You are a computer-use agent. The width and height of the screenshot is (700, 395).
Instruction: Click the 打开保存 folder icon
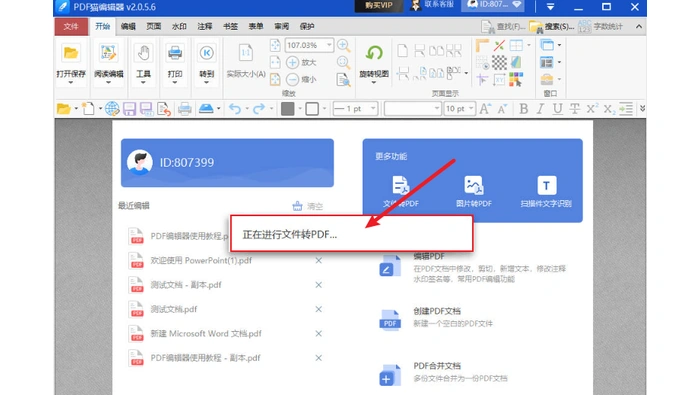coord(71,53)
